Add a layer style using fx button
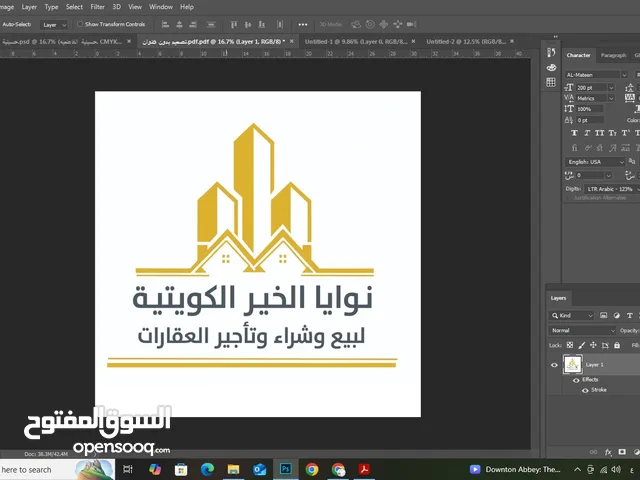This screenshot has height=480, width=640. (x=608, y=452)
